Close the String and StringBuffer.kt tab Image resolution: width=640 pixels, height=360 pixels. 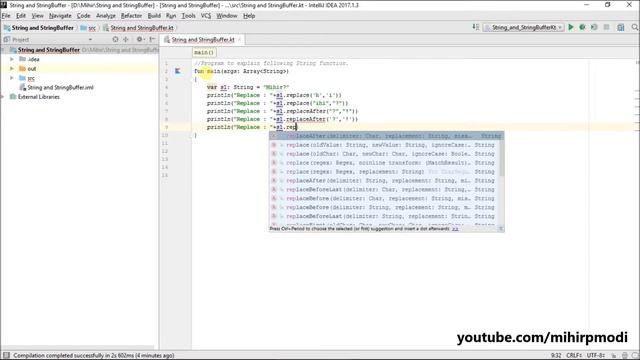(x=240, y=40)
